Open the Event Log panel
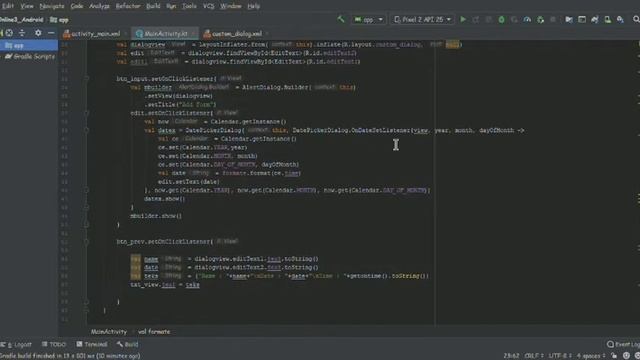 tap(623, 344)
